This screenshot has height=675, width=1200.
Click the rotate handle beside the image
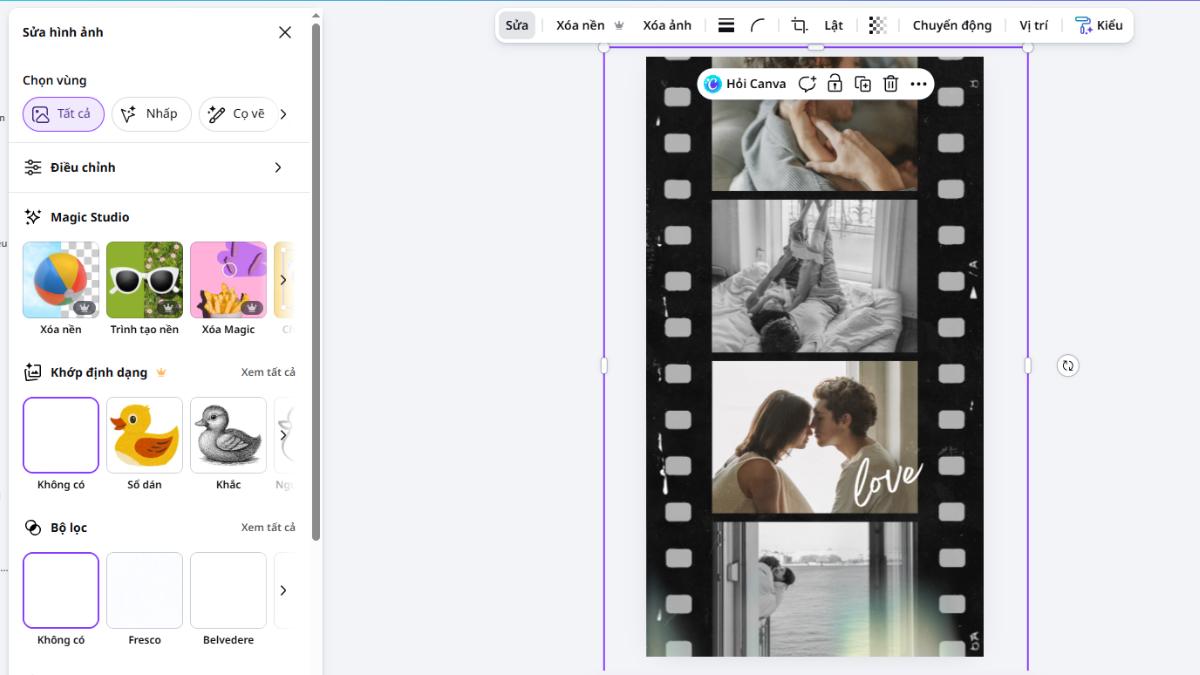click(1068, 366)
